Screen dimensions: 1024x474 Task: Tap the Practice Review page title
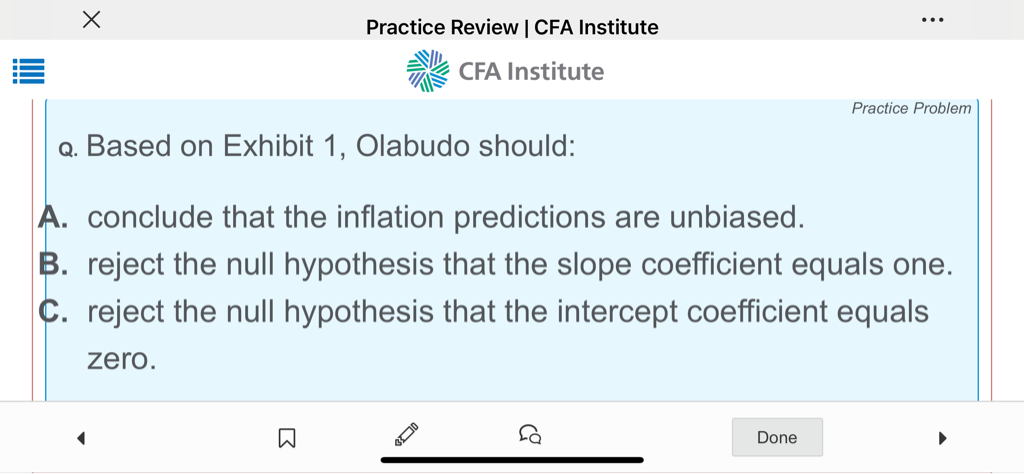coord(512,27)
